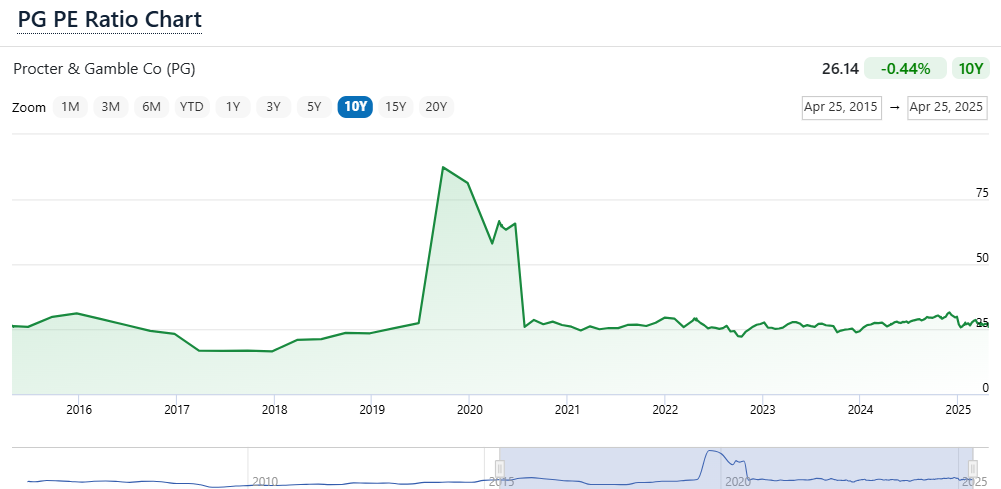Select the 1Y zoom range
The width and height of the screenshot is (1001, 489).
pyautogui.click(x=233, y=107)
